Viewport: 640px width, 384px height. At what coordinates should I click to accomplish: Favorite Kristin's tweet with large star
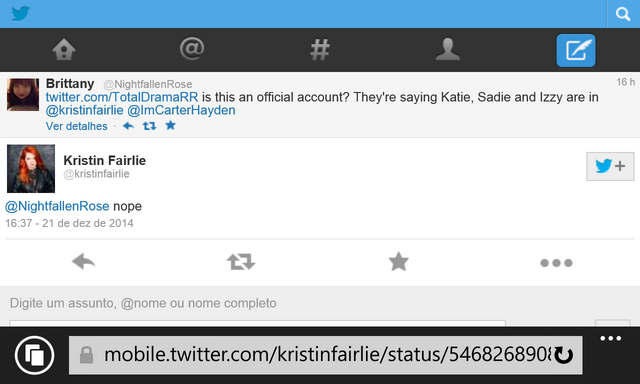398,262
